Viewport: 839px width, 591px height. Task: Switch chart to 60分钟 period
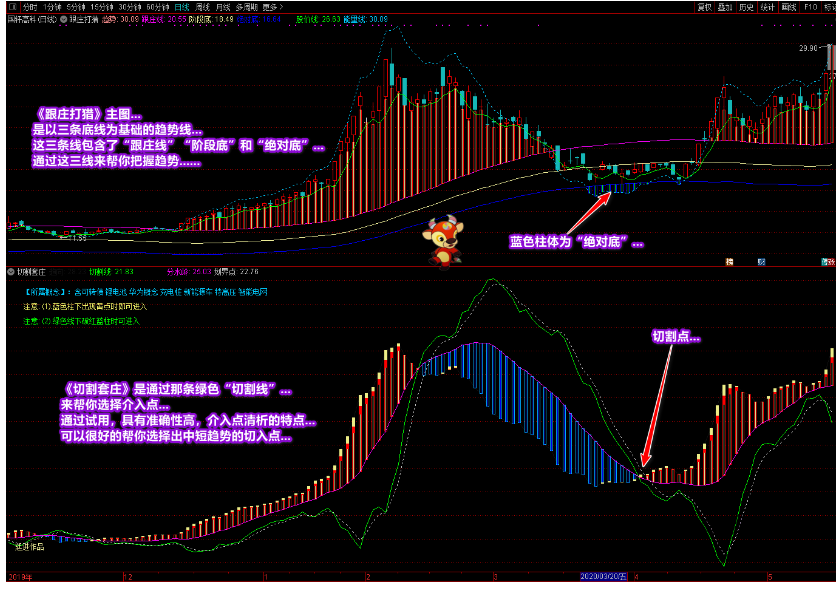tap(157, 6)
